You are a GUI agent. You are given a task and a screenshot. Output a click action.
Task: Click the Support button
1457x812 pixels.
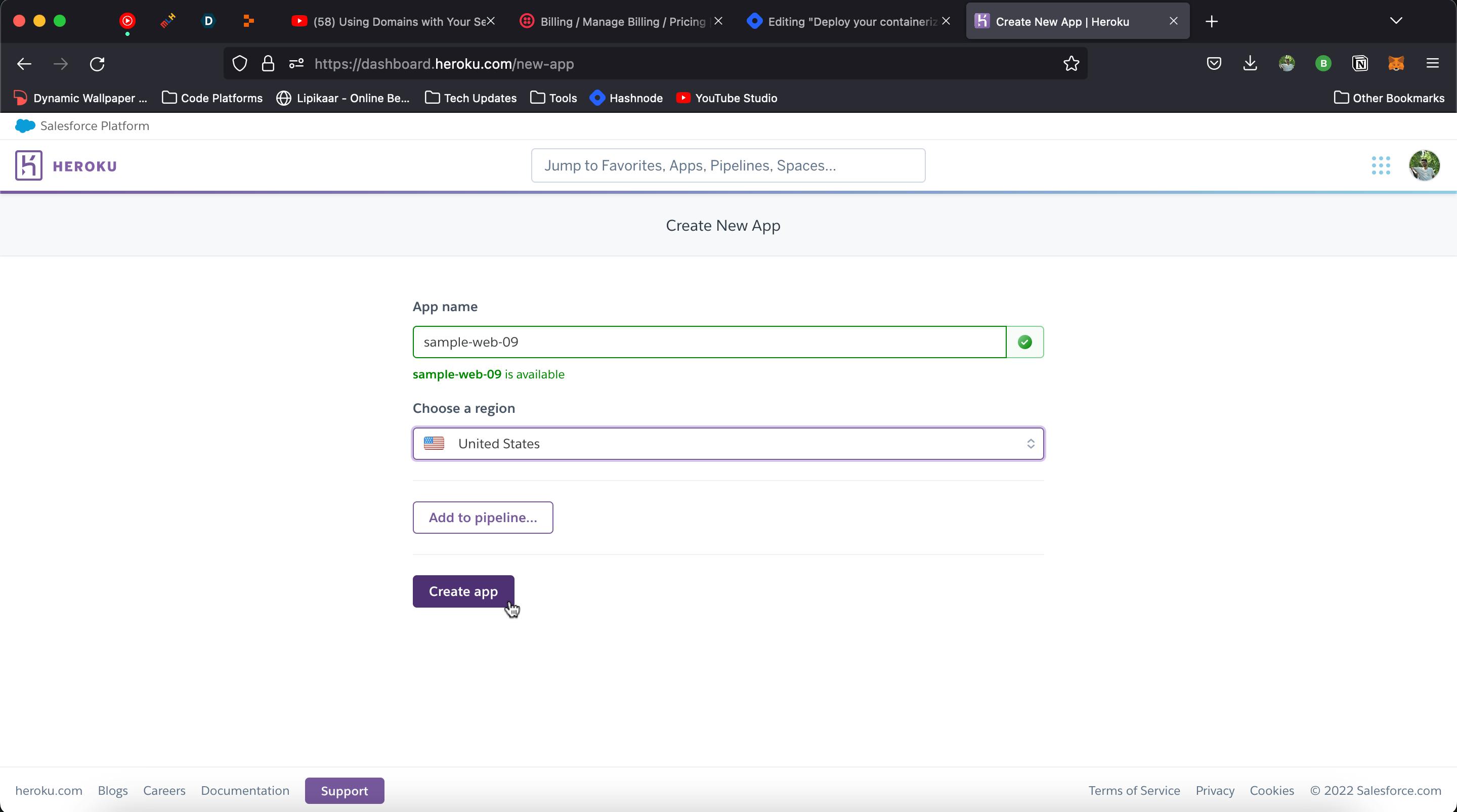point(345,791)
